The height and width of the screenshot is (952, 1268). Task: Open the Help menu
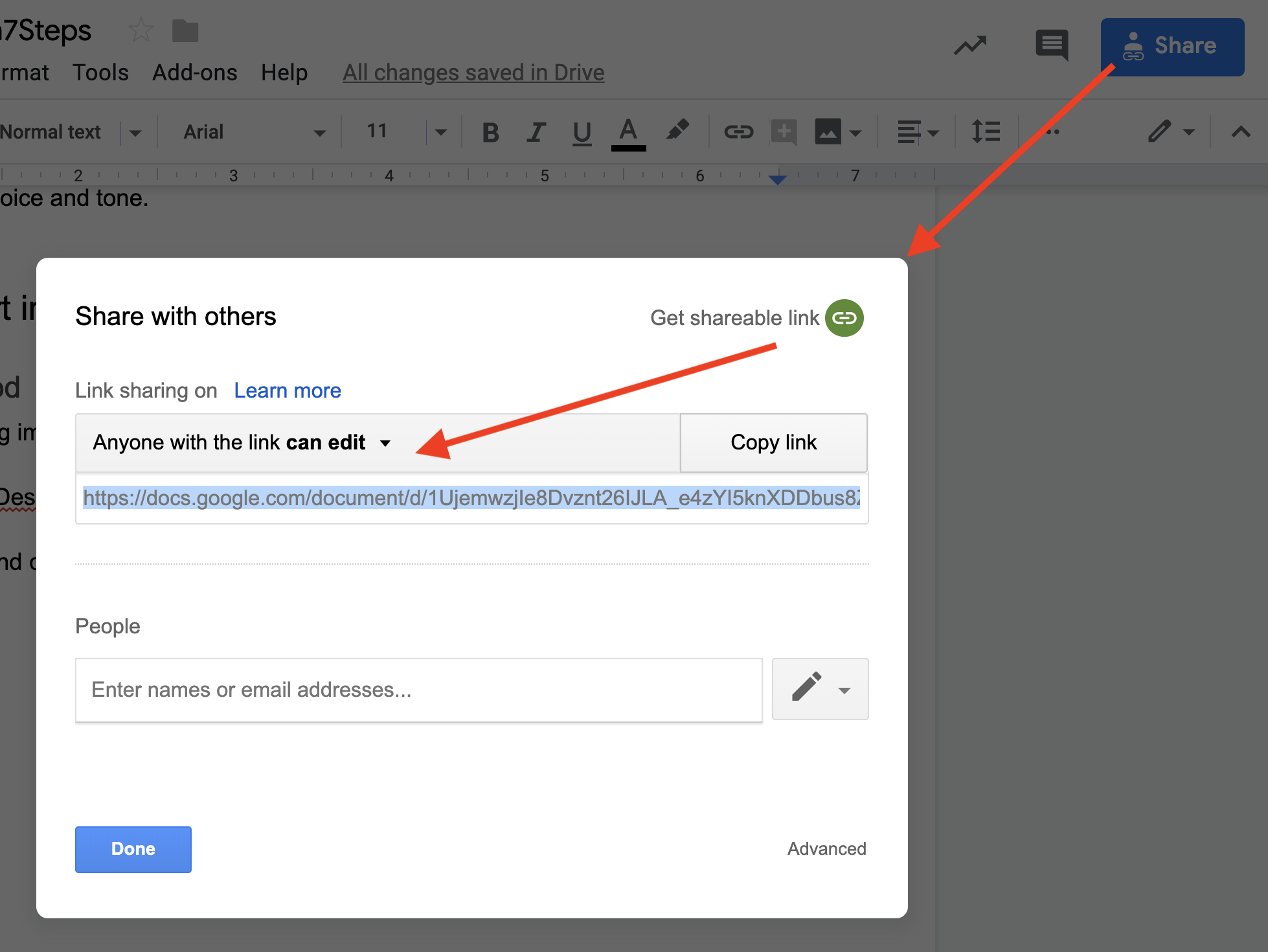coord(284,73)
